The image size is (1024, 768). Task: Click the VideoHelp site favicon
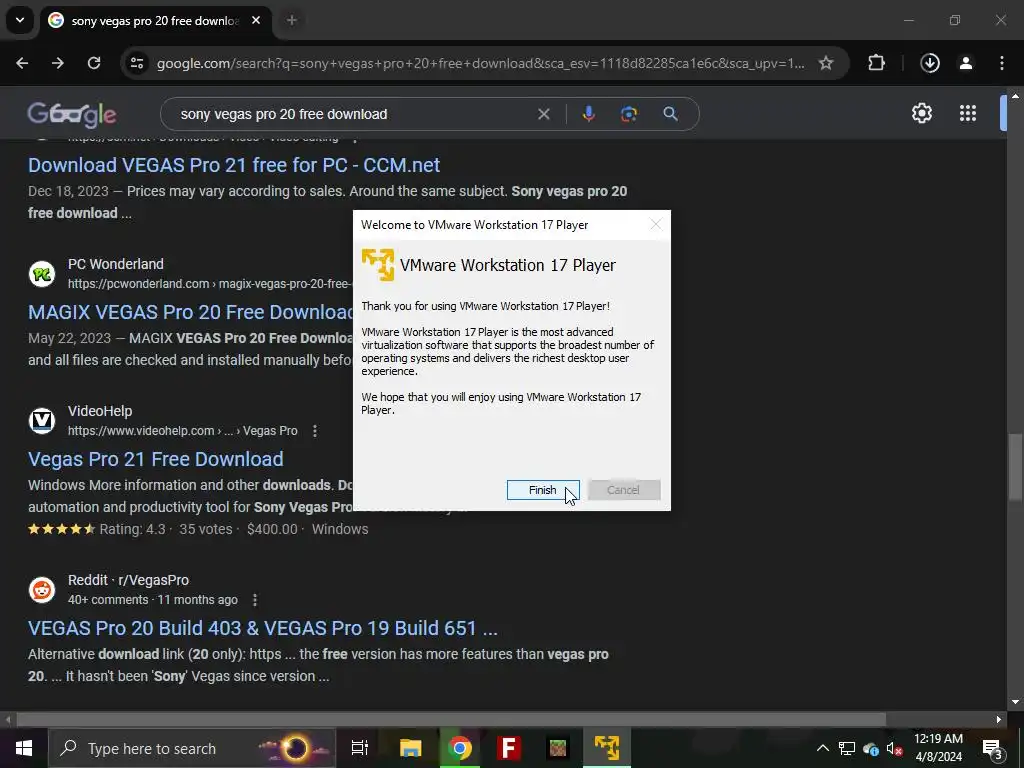(x=42, y=421)
